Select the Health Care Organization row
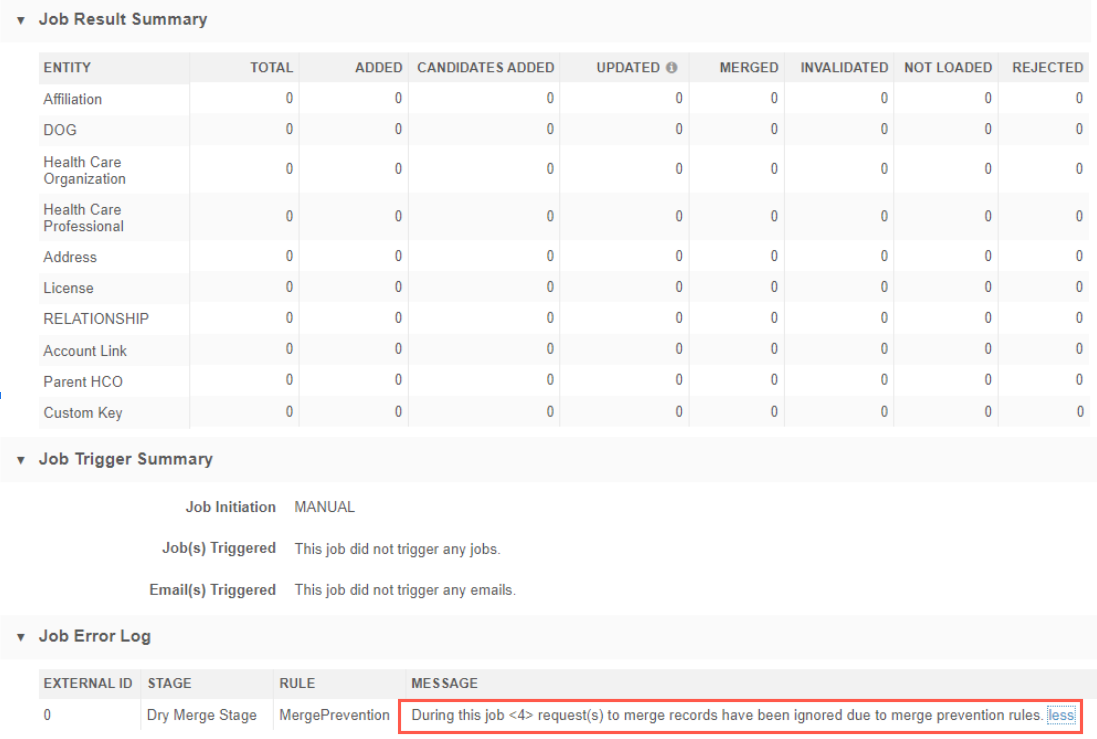The width and height of the screenshot is (1097, 739). [x=84, y=170]
